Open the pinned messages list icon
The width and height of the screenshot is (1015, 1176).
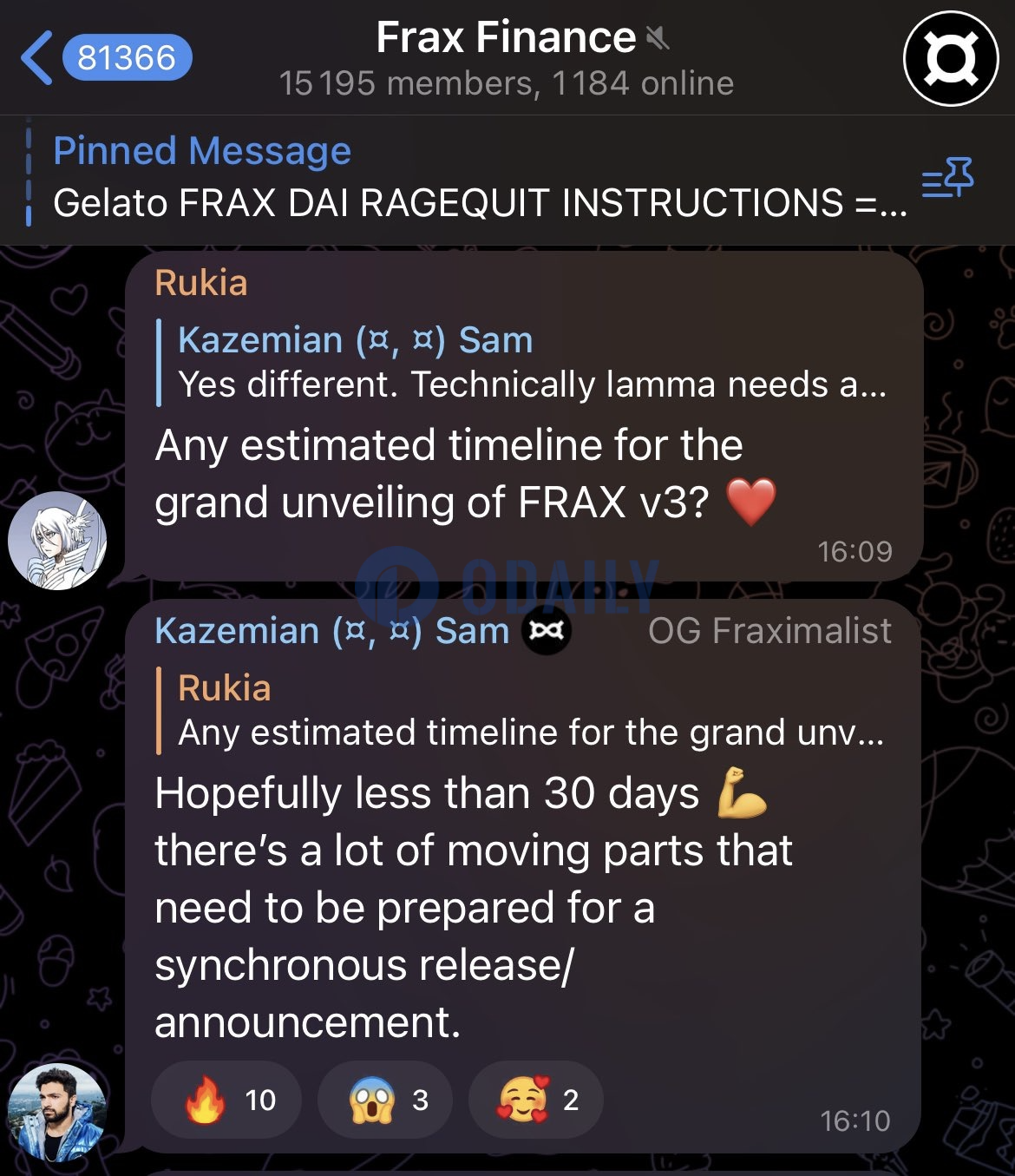click(947, 178)
